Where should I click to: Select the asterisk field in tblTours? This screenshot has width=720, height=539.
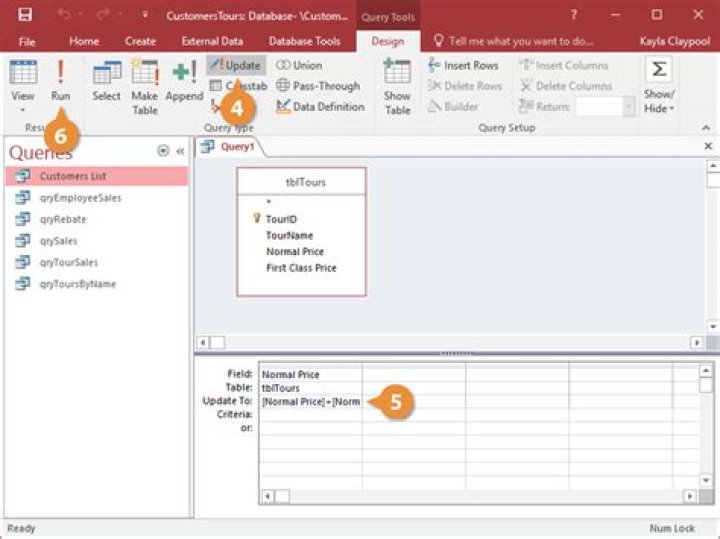269,202
